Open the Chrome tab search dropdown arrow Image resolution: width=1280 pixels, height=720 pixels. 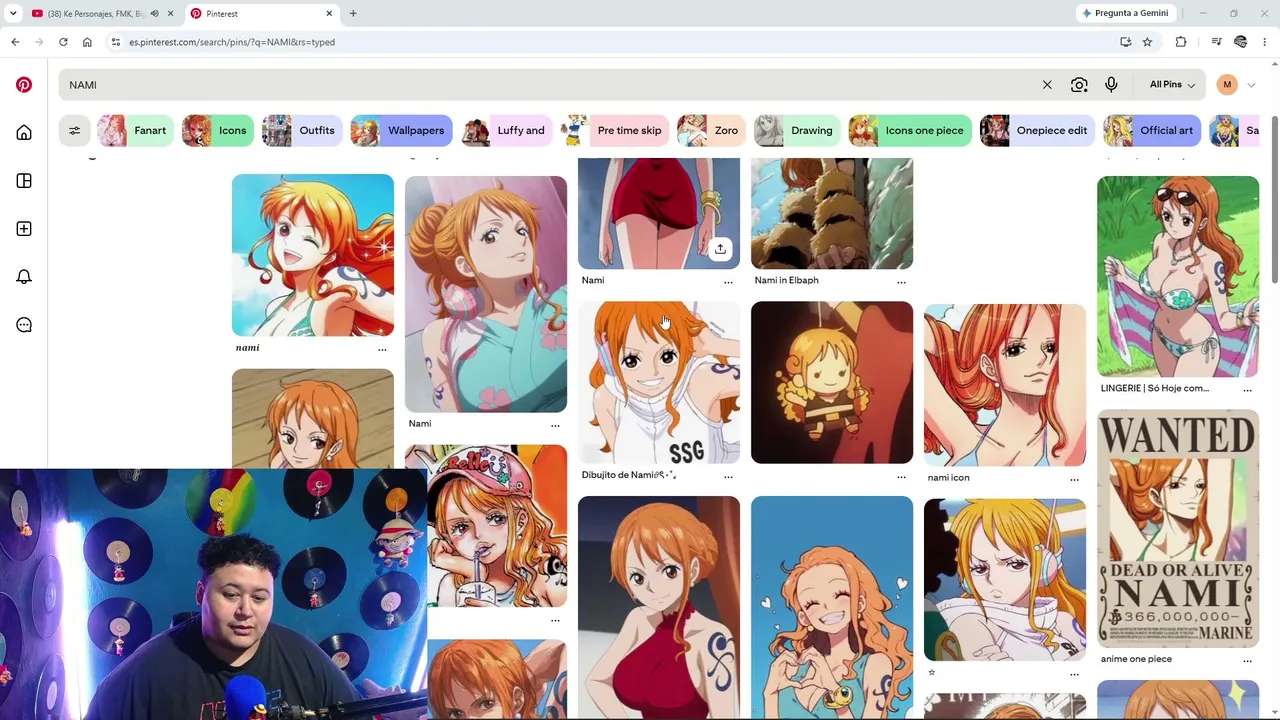(13, 14)
